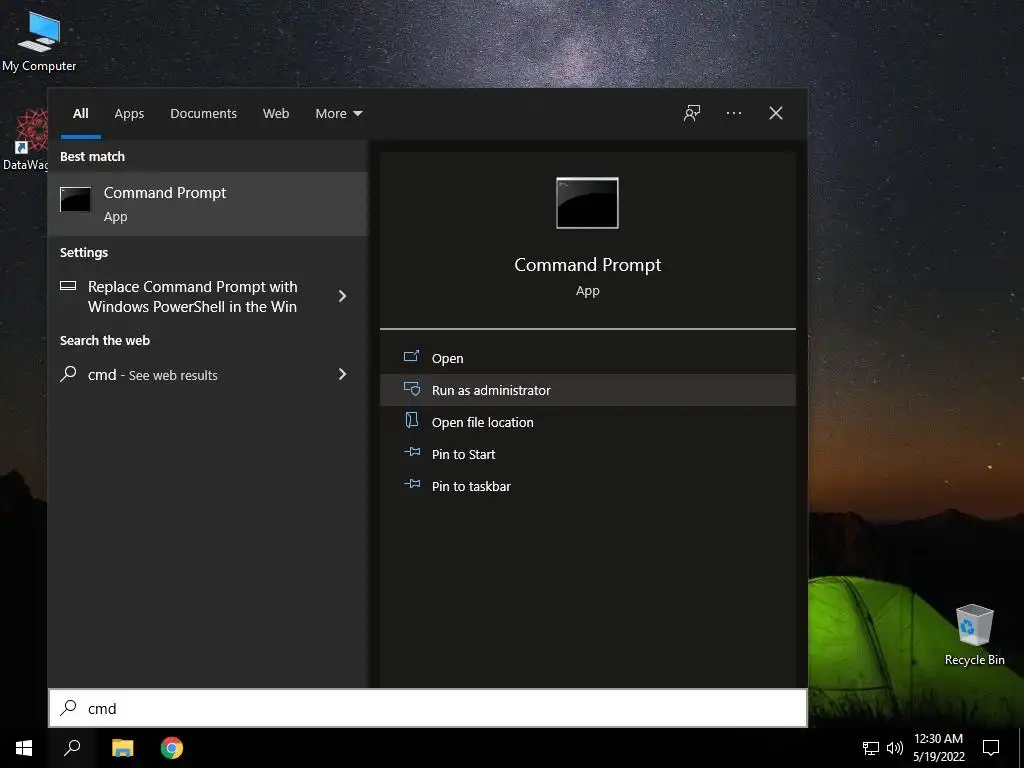
Task: Click the feedback person icon in search panel
Action: pyautogui.click(x=692, y=114)
